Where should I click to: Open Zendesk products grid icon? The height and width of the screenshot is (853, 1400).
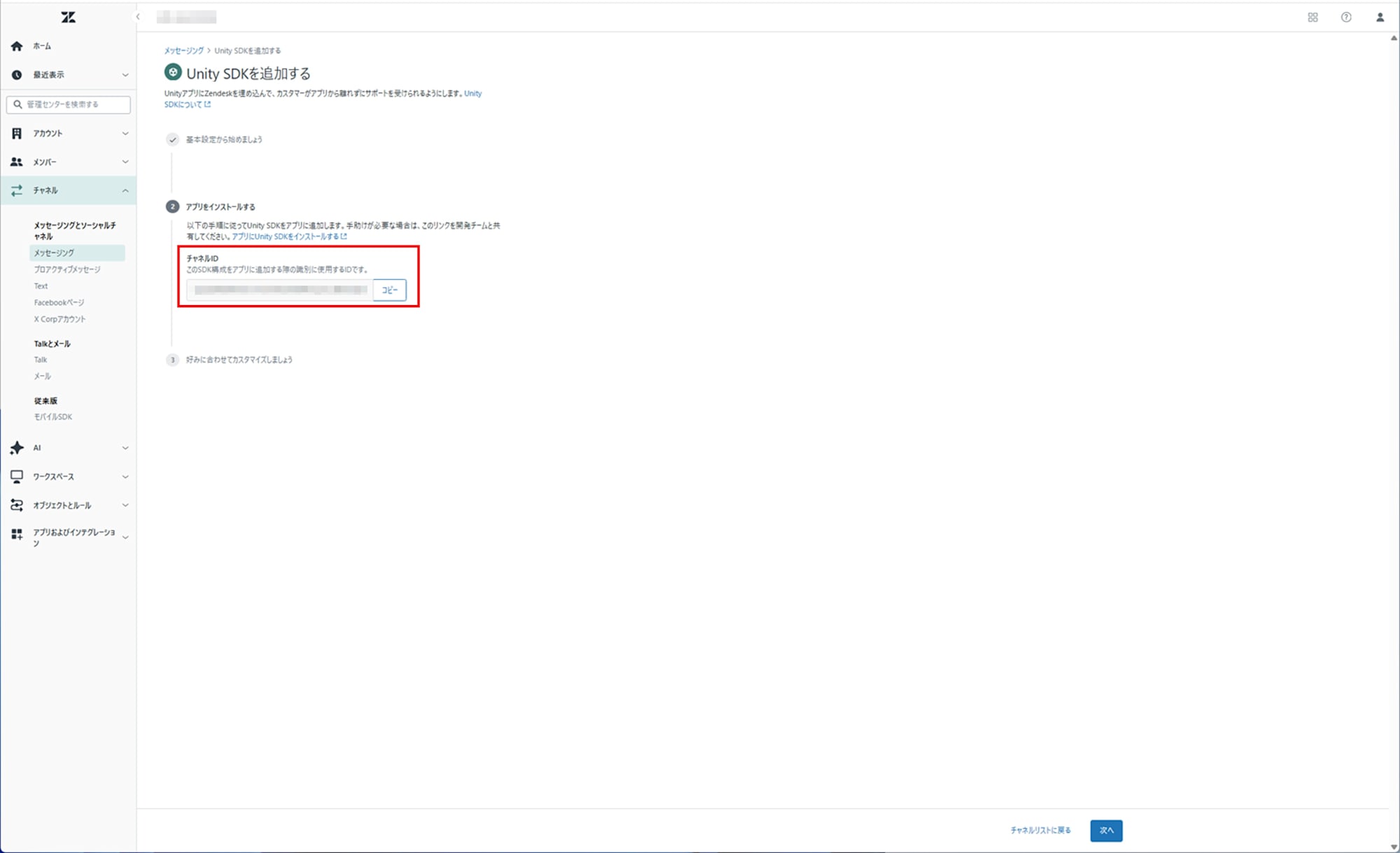pyautogui.click(x=1312, y=17)
